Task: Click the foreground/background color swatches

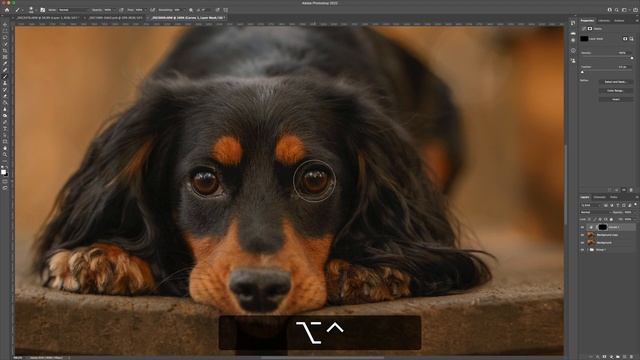Action: (x=4, y=172)
